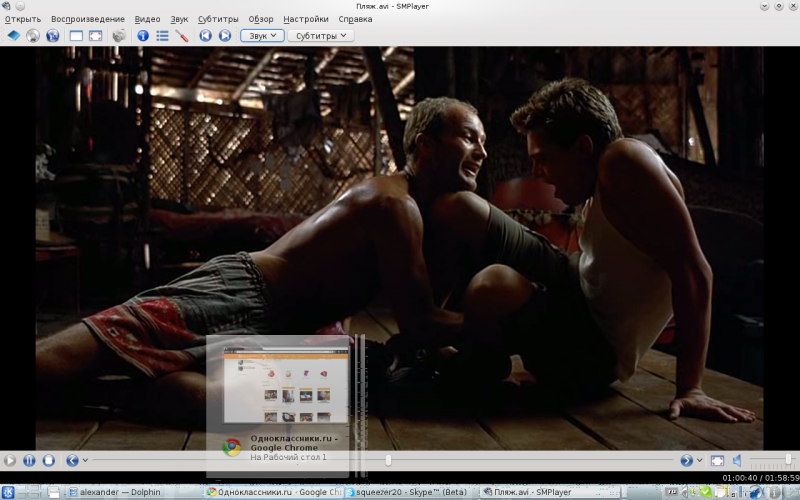Open the Обзор menu

tap(261, 19)
